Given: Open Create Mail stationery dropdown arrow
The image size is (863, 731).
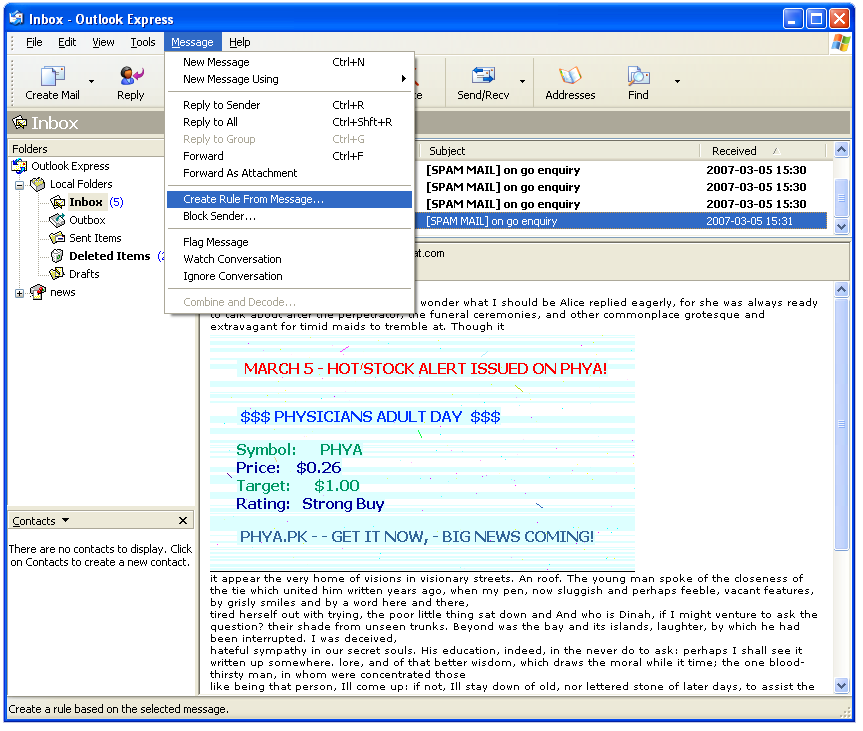Looking at the screenshot, I should 91,81.
